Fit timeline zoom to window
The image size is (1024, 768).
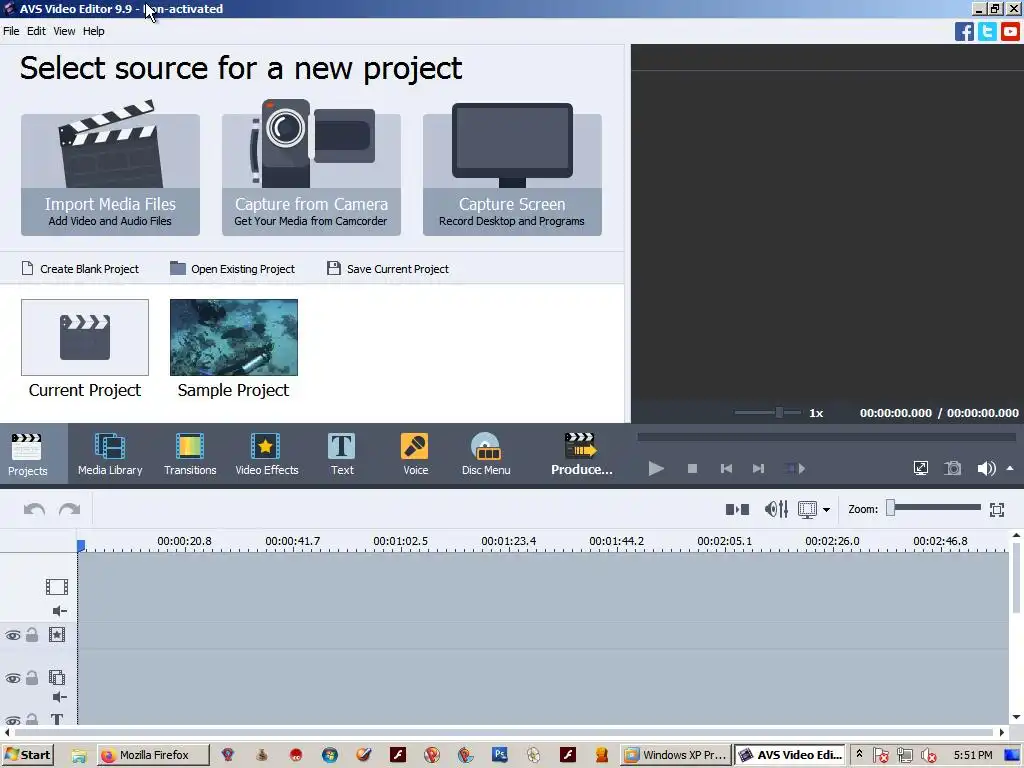[x=997, y=509]
